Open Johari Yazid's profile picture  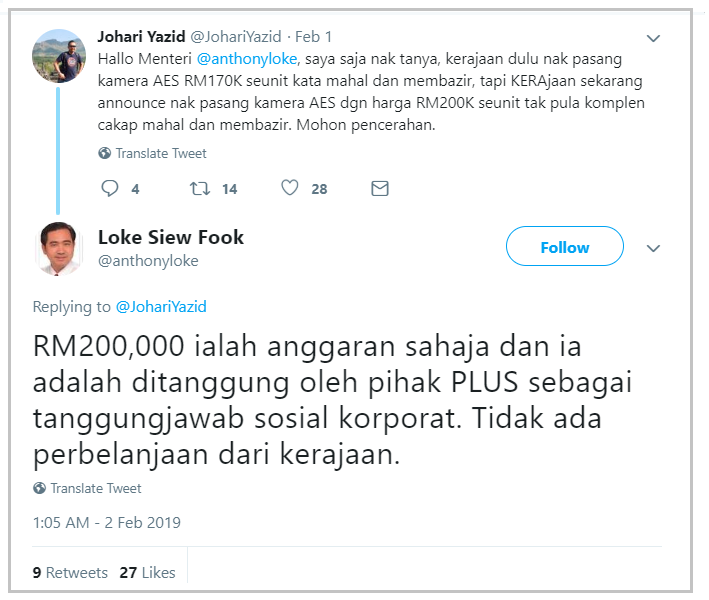pyautogui.click(x=59, y=56)
